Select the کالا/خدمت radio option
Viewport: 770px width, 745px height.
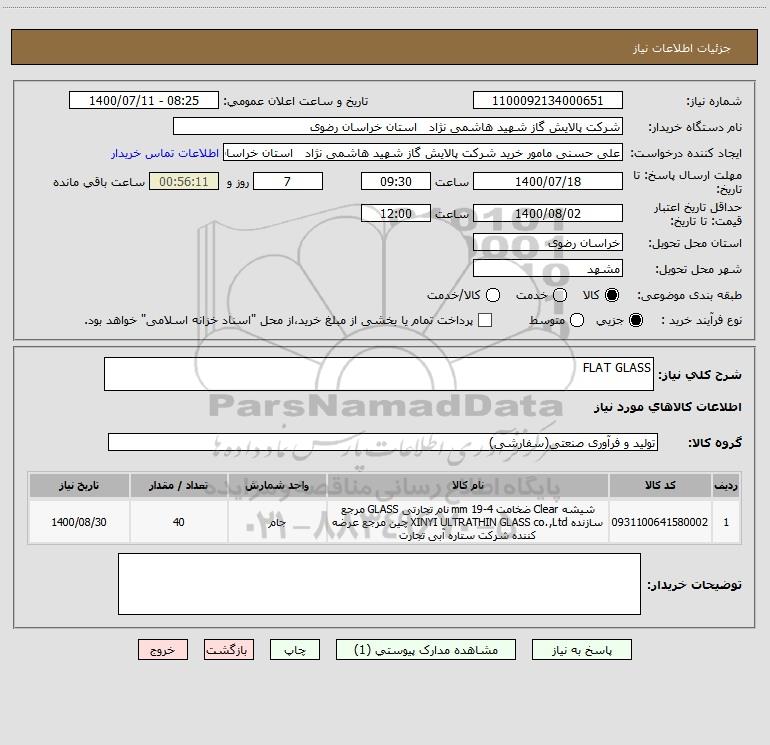click(x=493, y=295)
